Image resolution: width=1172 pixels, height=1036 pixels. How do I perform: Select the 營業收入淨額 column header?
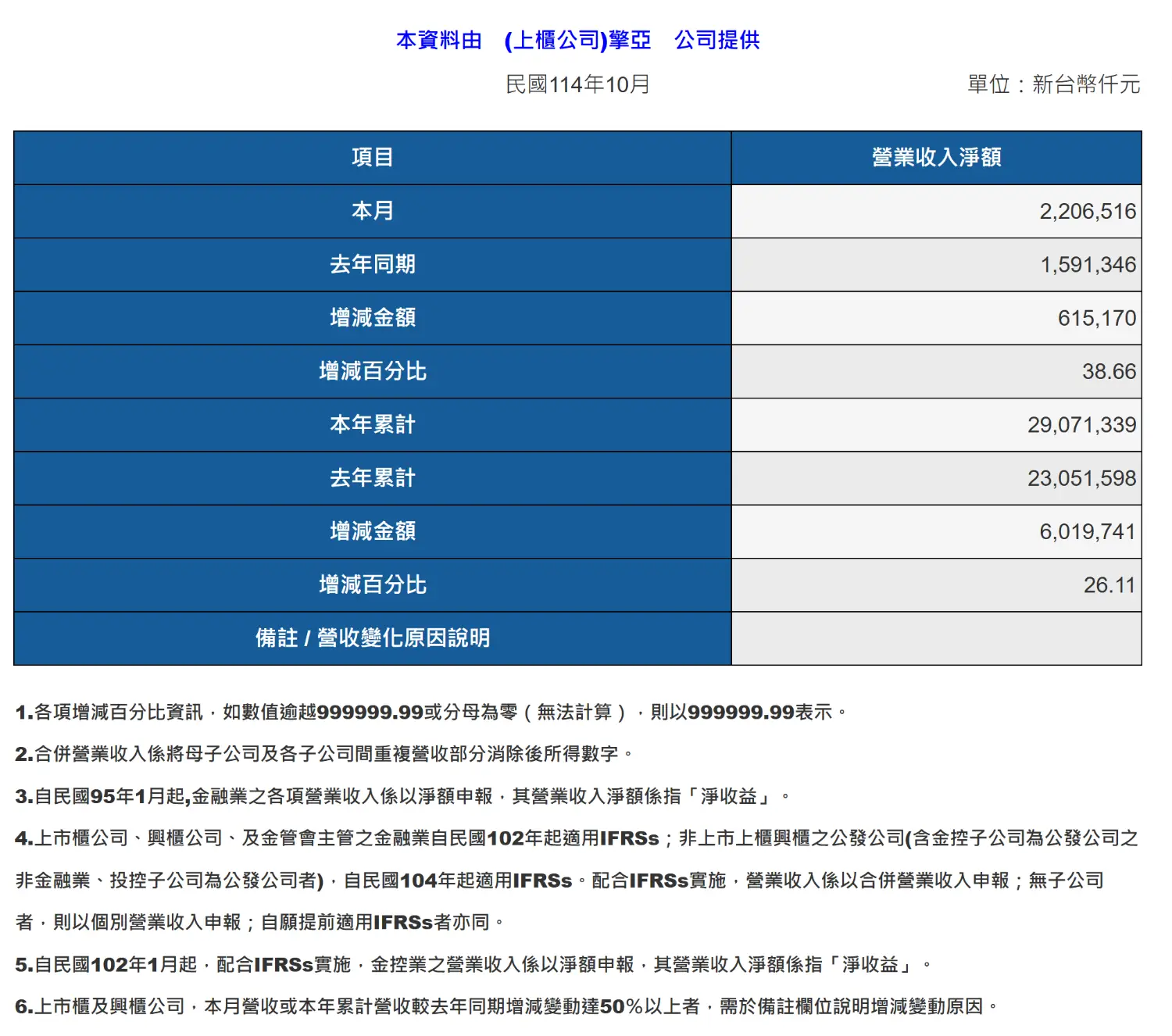(936, 158)
